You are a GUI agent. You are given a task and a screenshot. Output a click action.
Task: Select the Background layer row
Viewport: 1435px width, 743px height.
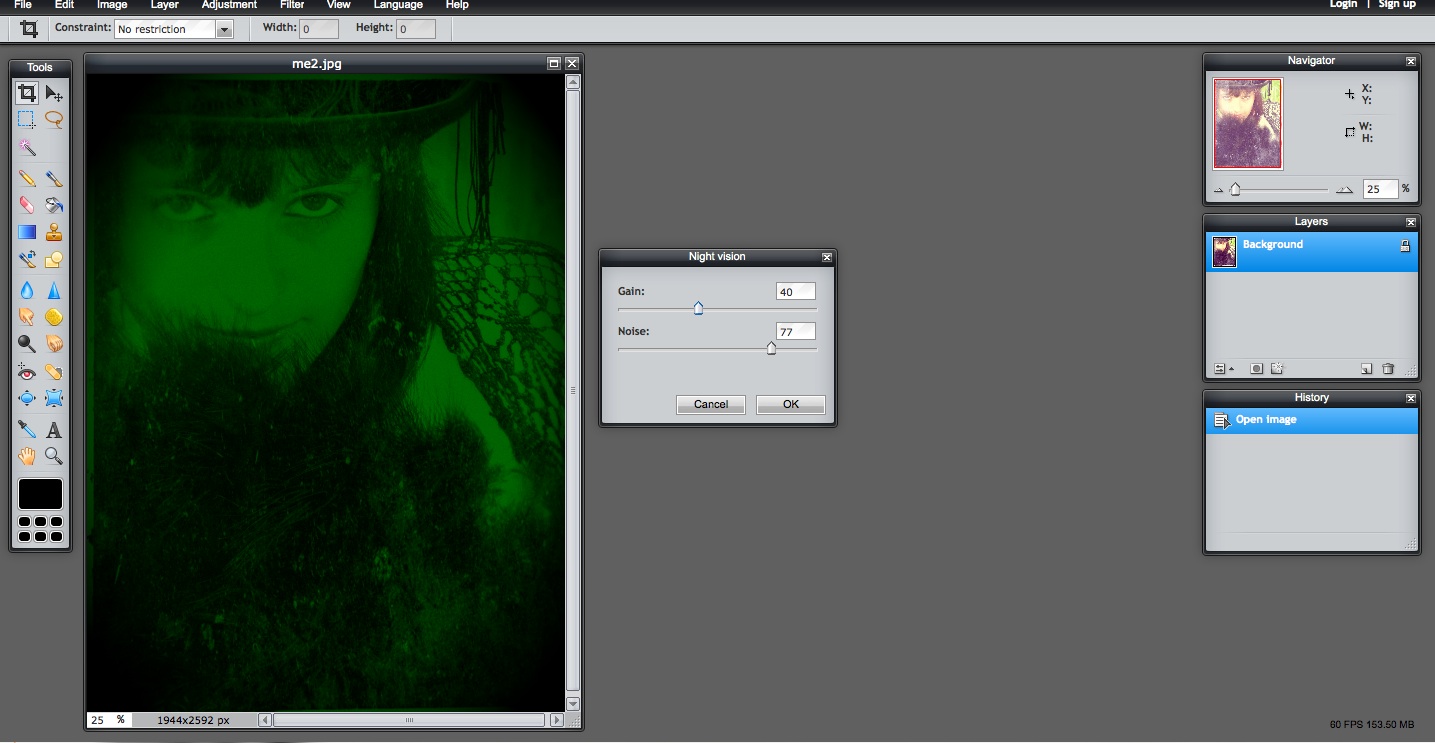1312,252
